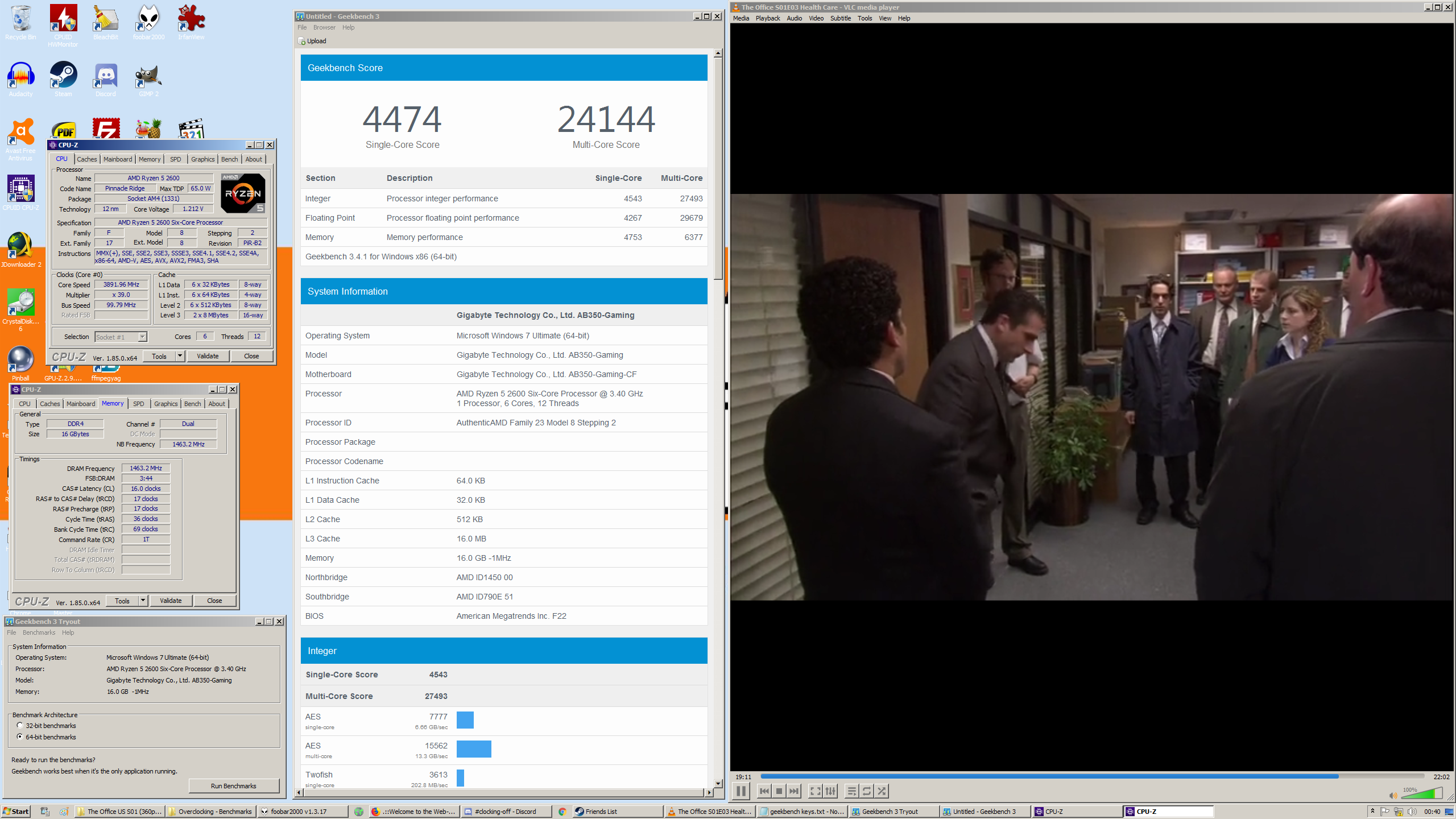
Task: Toggle VLC playlist view
Action: [x=851, y=791]
